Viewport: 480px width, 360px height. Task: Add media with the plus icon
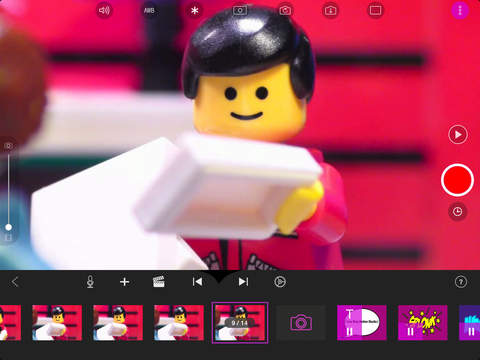point(124,282)
